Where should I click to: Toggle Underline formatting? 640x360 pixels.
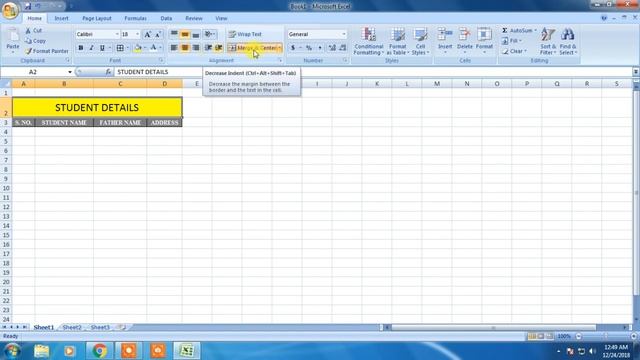point(102,48)
